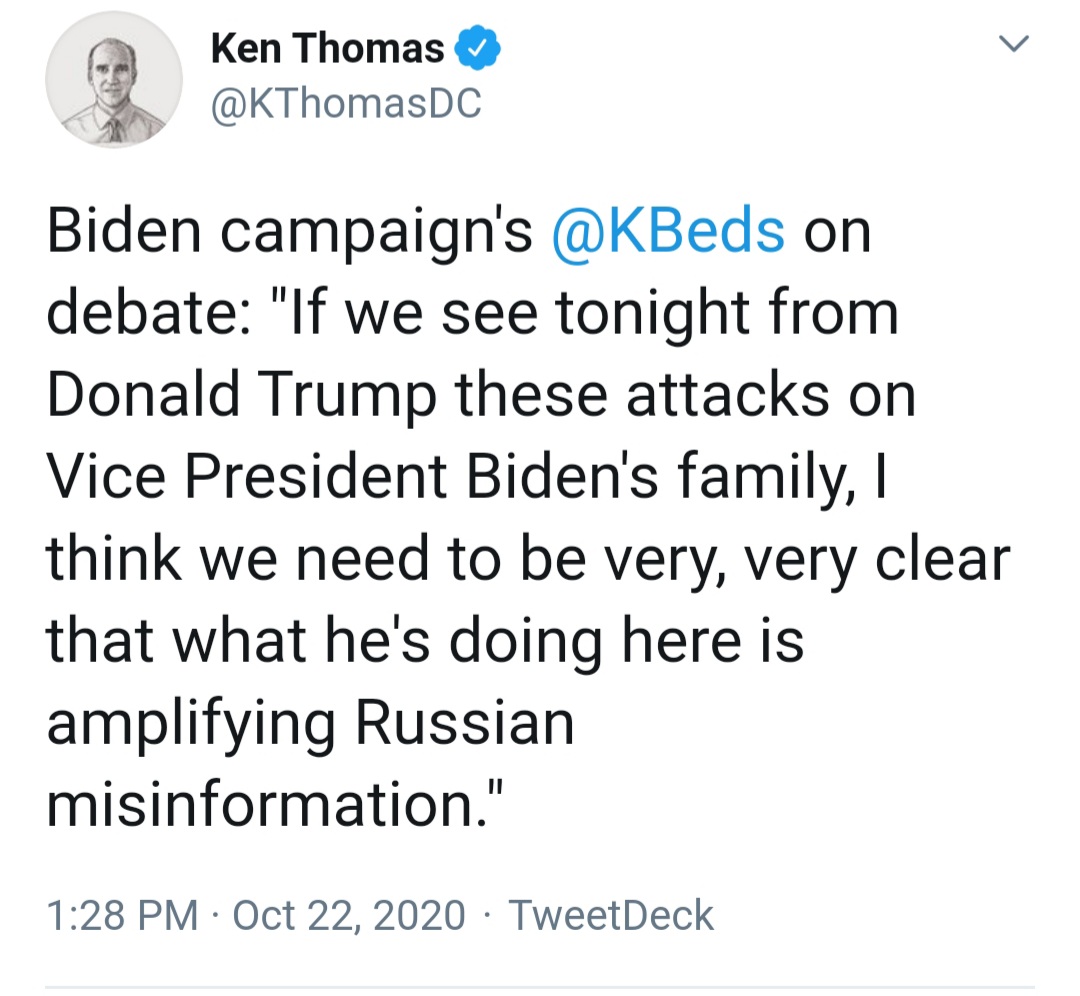
Task: Visit the @KThomasDC handle
Action: [346, 104]
